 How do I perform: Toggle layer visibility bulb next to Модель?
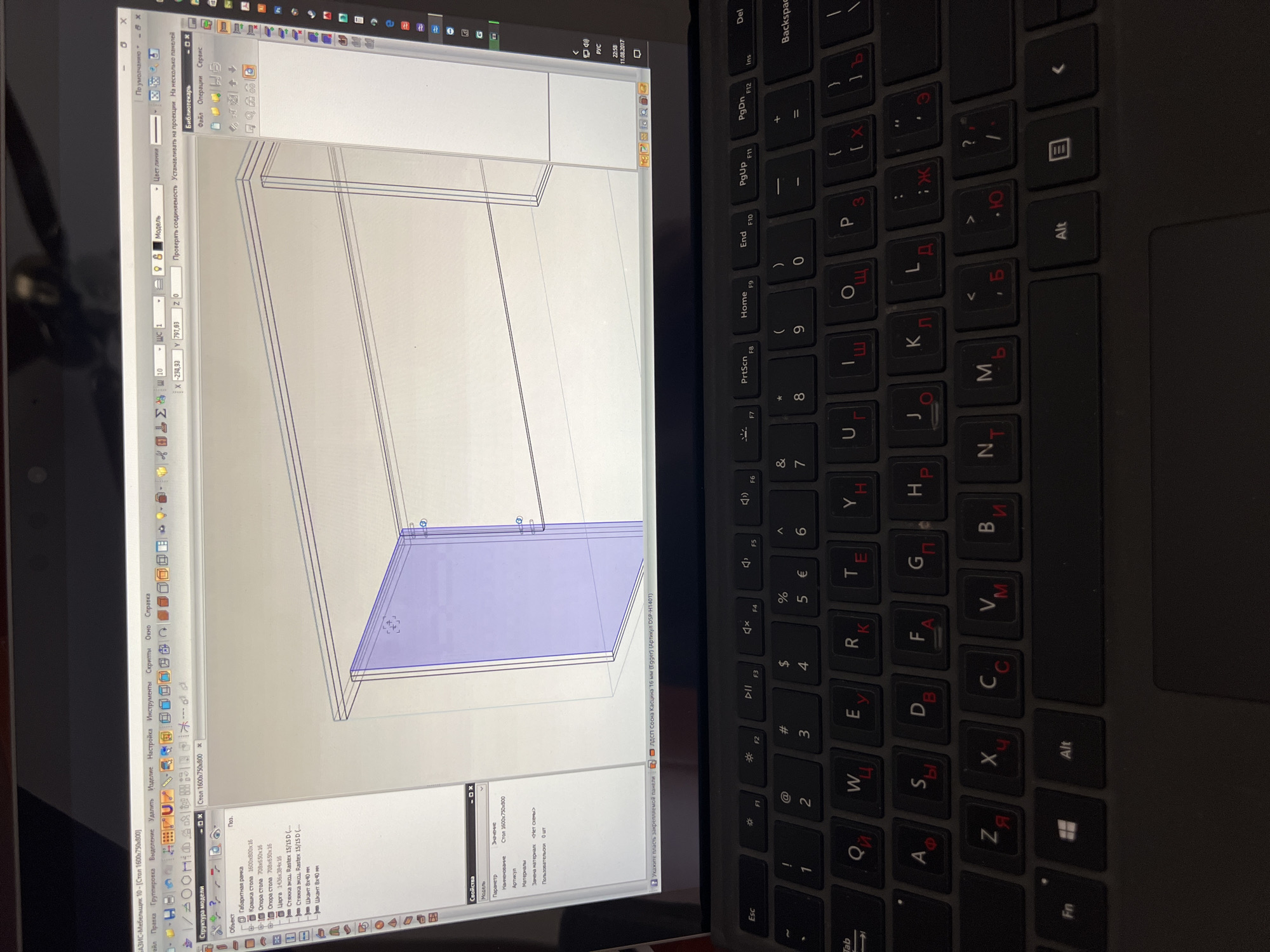tap(157, 268)
